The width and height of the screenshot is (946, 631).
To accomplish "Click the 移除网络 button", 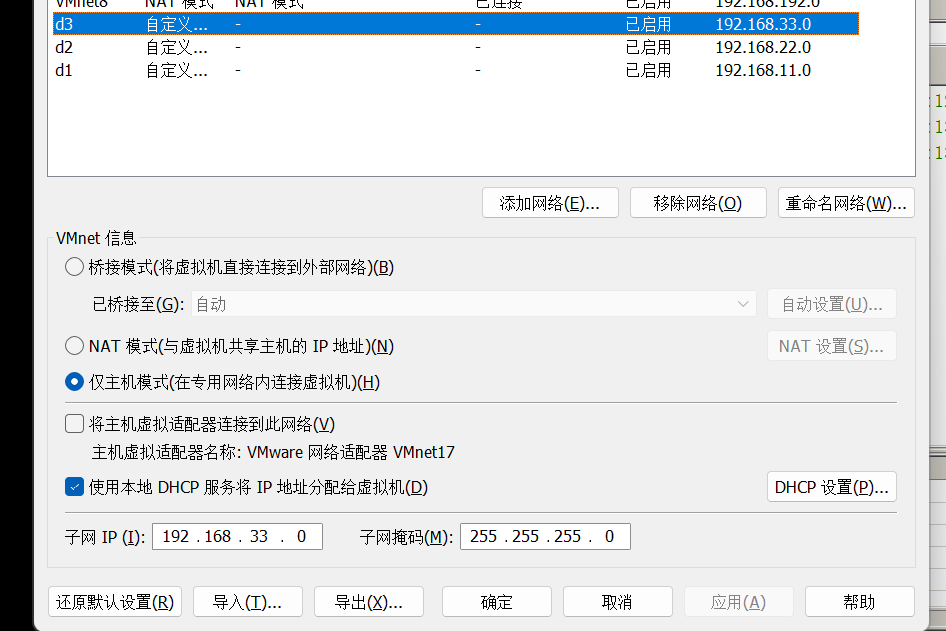I will pyautogui.click(x=698, y=203).
